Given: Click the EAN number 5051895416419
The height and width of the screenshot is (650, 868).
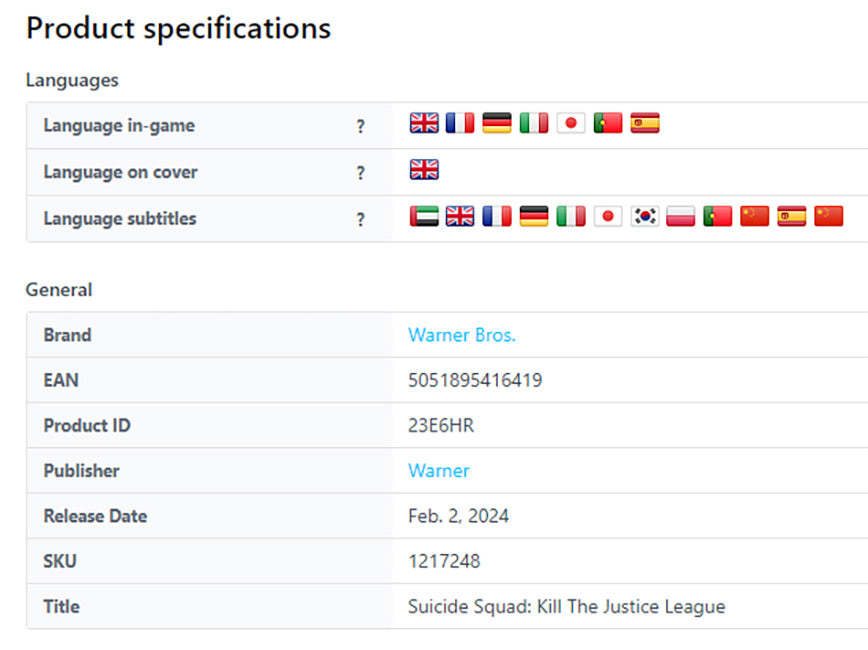Looking at the screenshot, I should click(475, 380).
